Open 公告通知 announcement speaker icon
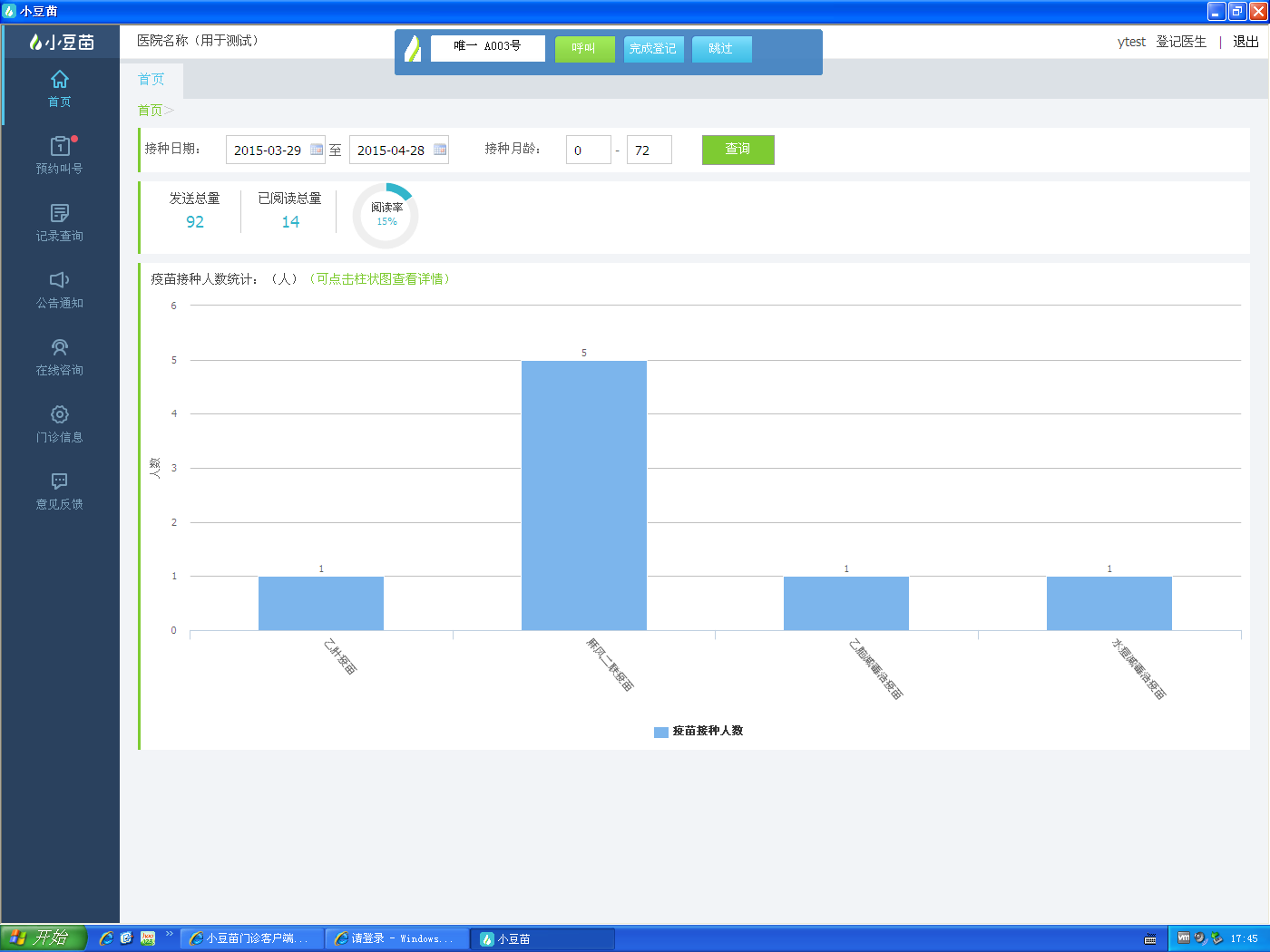 click(x=60, y=280)
